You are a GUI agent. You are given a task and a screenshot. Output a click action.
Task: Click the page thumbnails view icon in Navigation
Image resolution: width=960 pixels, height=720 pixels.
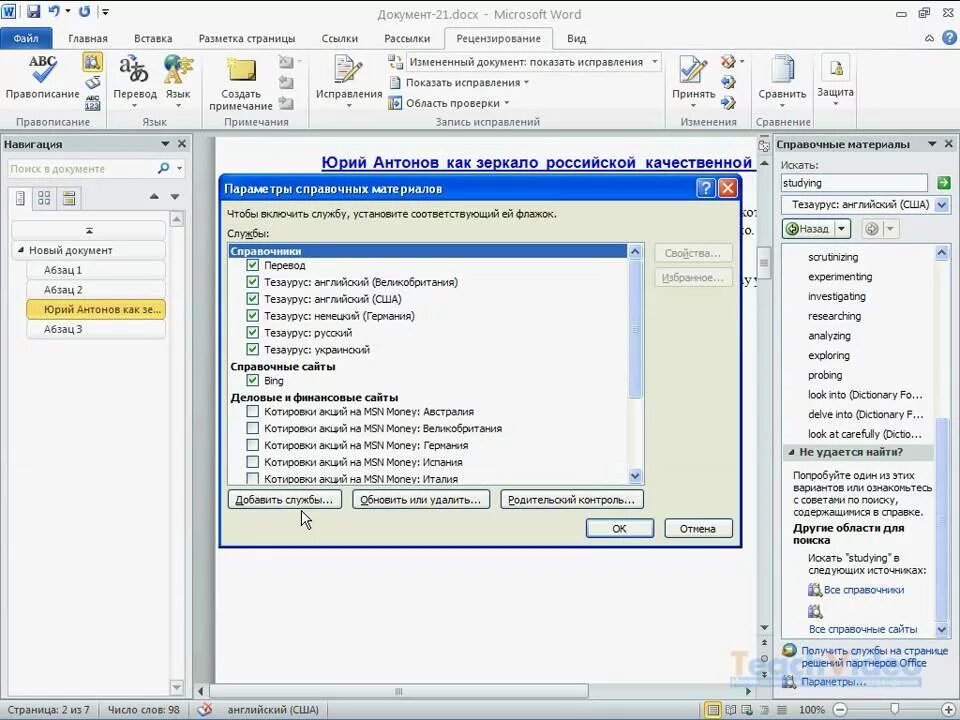44,198
